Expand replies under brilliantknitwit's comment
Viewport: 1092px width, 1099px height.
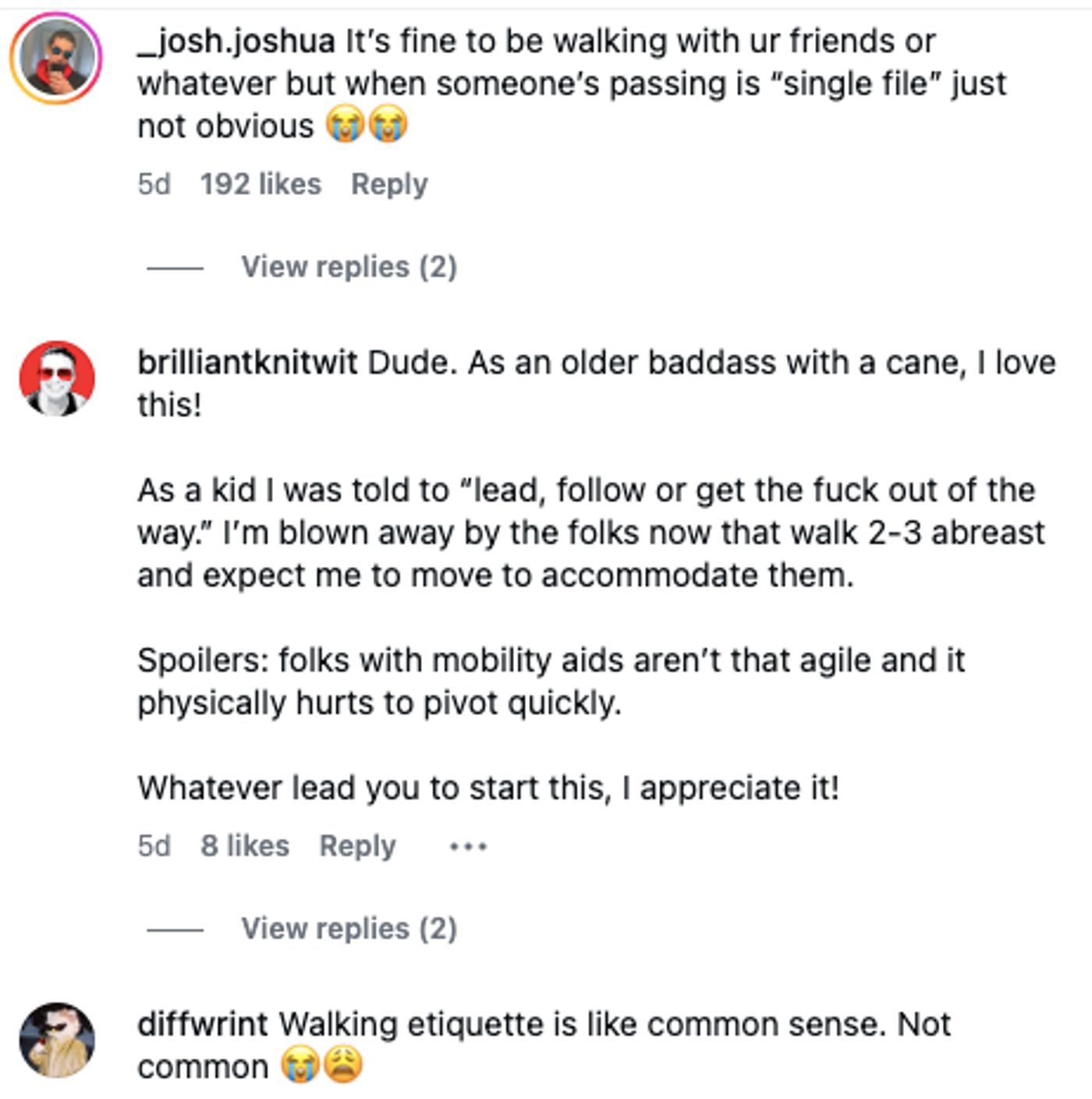pyautogui.click(x=348, y=929)
